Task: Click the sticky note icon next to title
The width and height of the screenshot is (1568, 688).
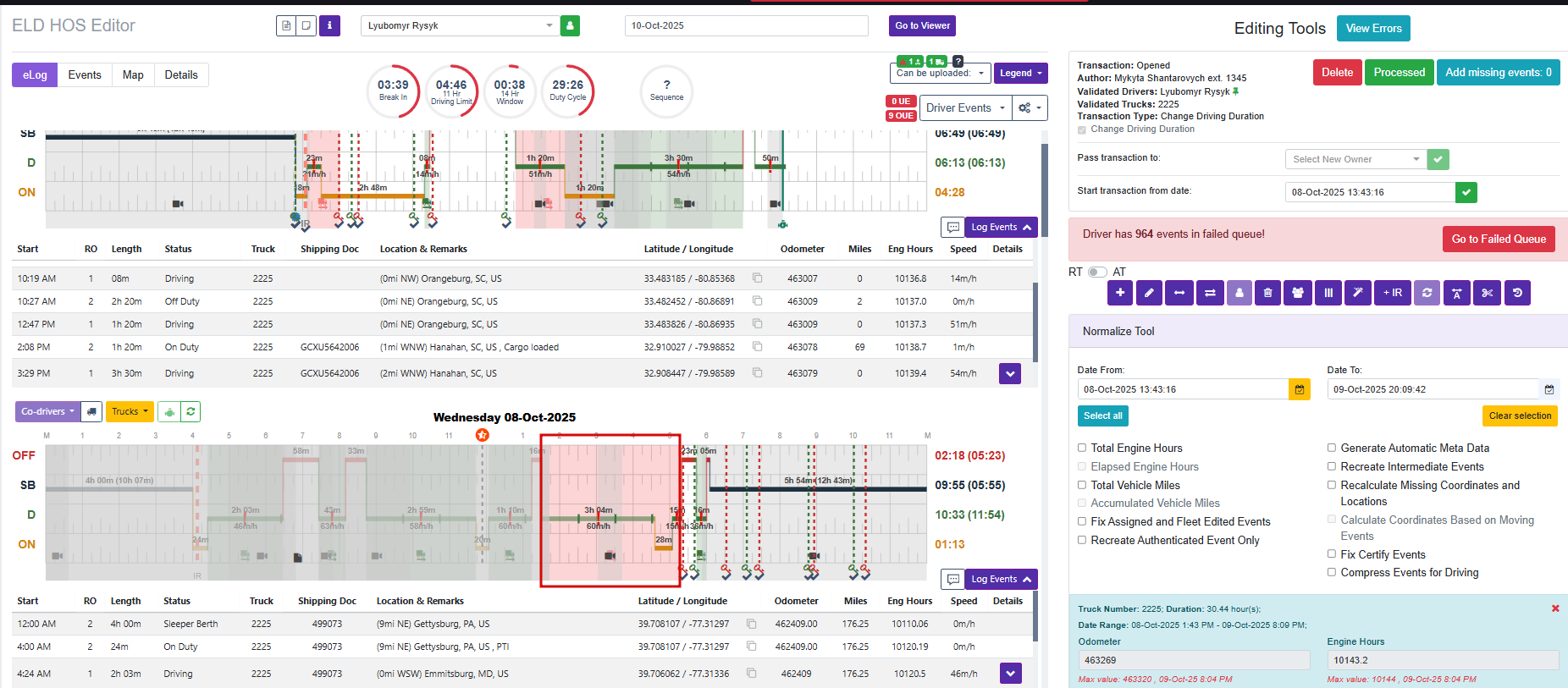Action: point(306,25)
